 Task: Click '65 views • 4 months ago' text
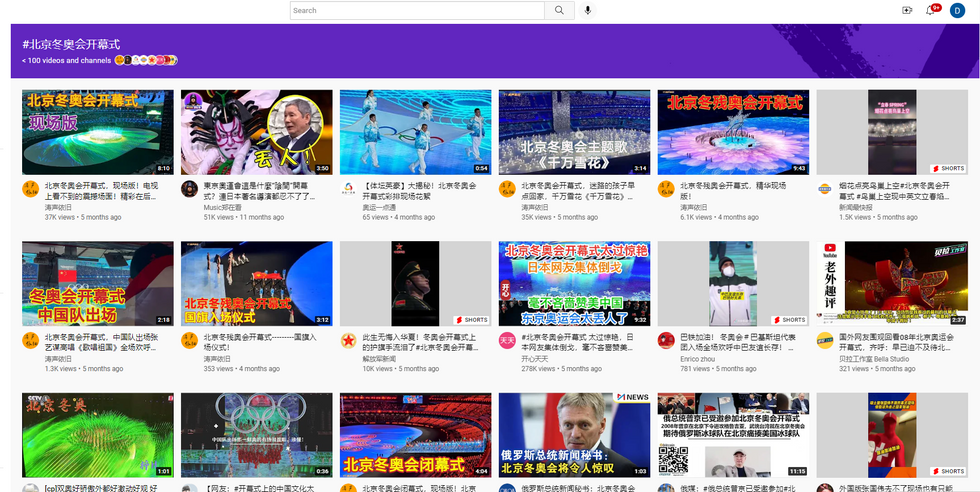(x=398, y=217)
